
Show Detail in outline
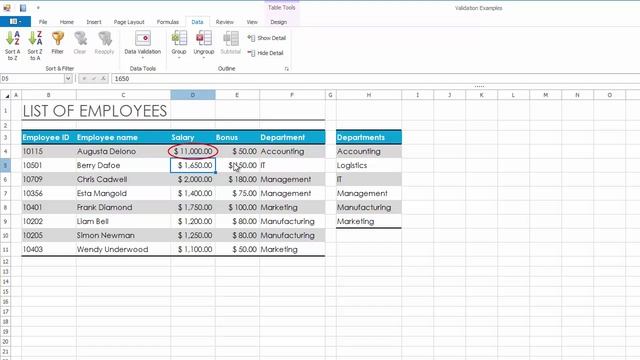(267, 38)
